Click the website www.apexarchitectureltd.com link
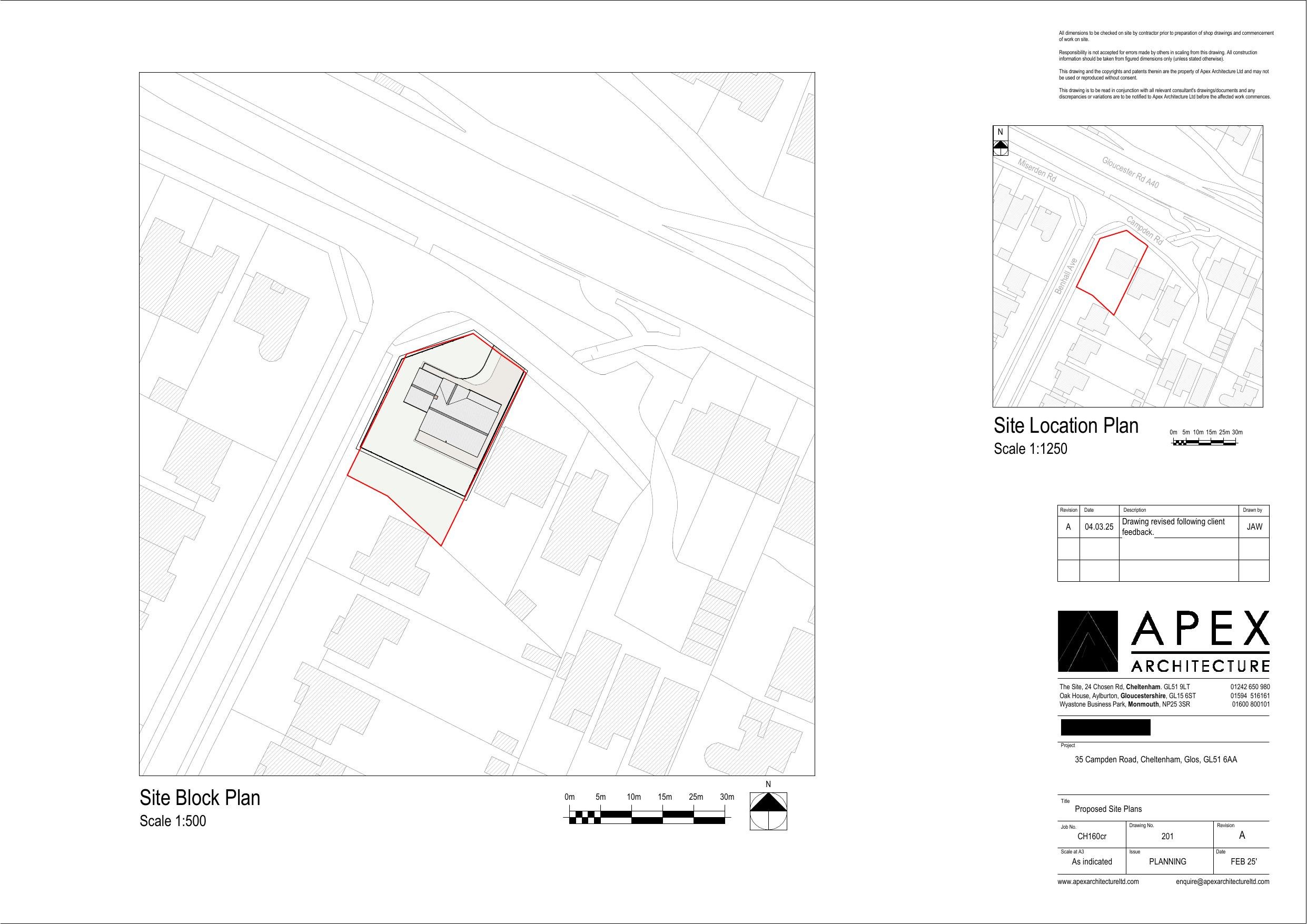Screen dimensions: 1307x924 (1097, 881)
